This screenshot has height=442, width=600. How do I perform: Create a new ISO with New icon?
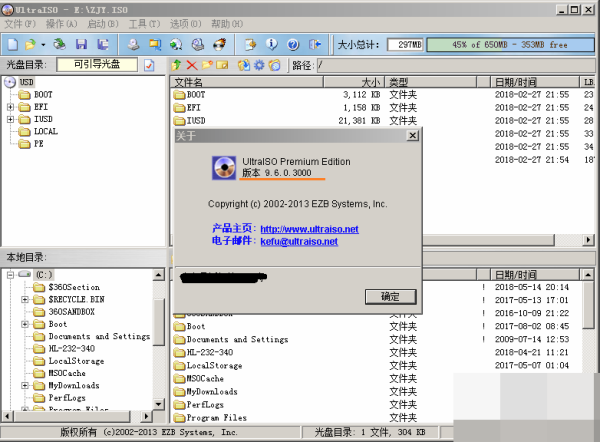(13, 44)
